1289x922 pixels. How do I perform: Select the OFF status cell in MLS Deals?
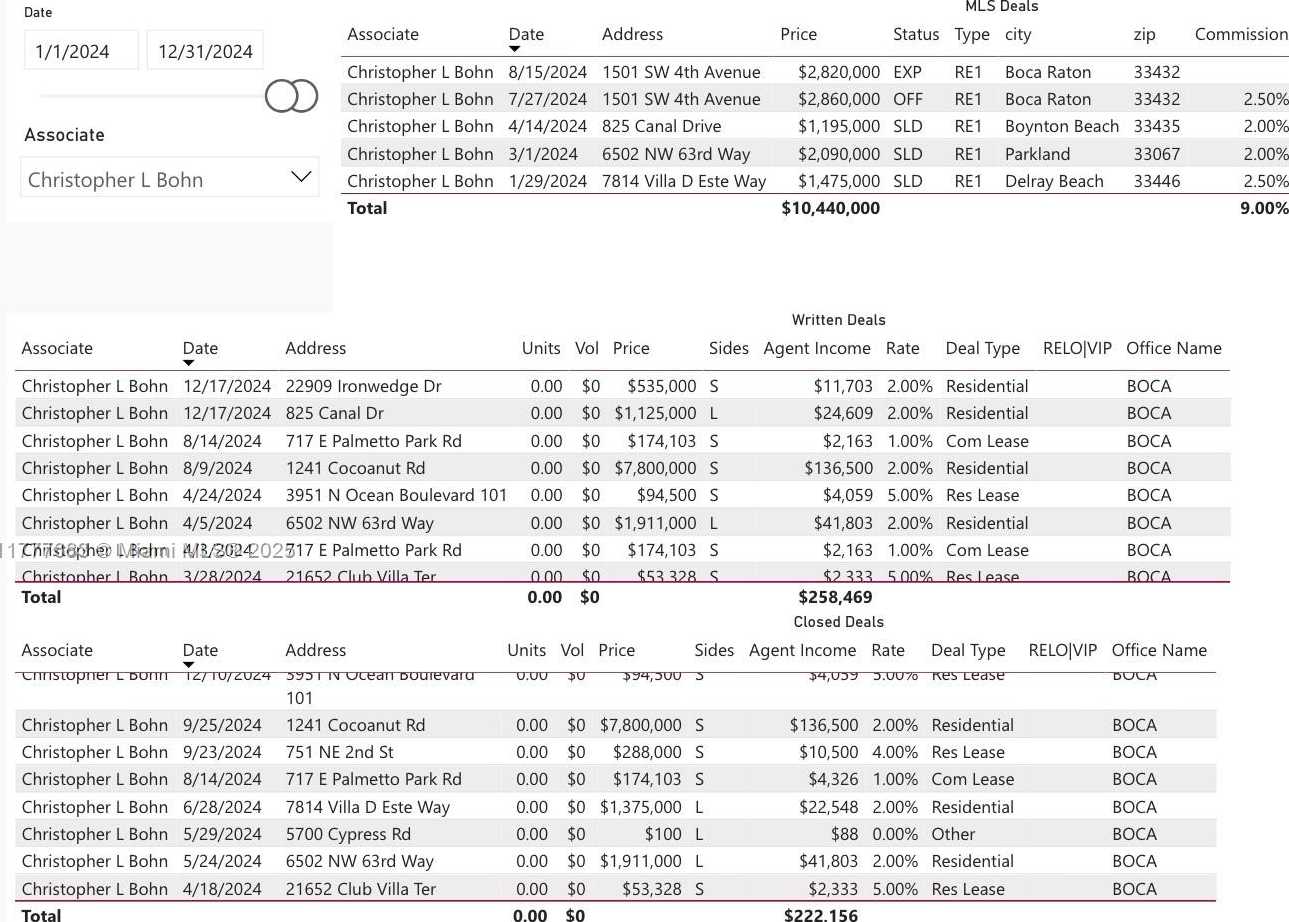(x=908, y=99)
